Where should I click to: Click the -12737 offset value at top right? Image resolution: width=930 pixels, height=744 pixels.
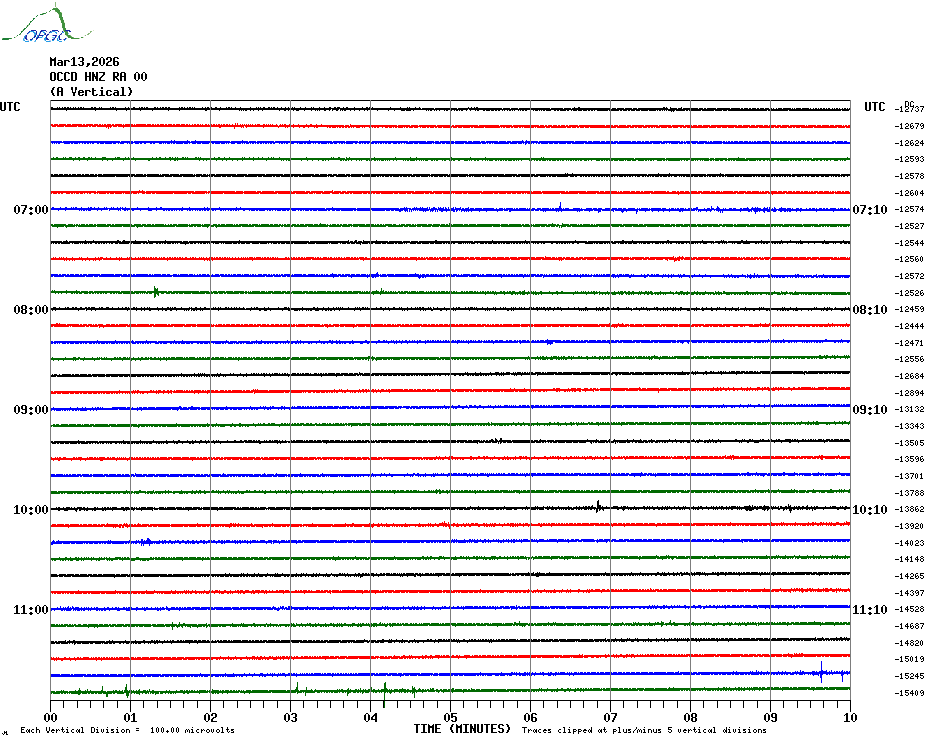(910, 109)
